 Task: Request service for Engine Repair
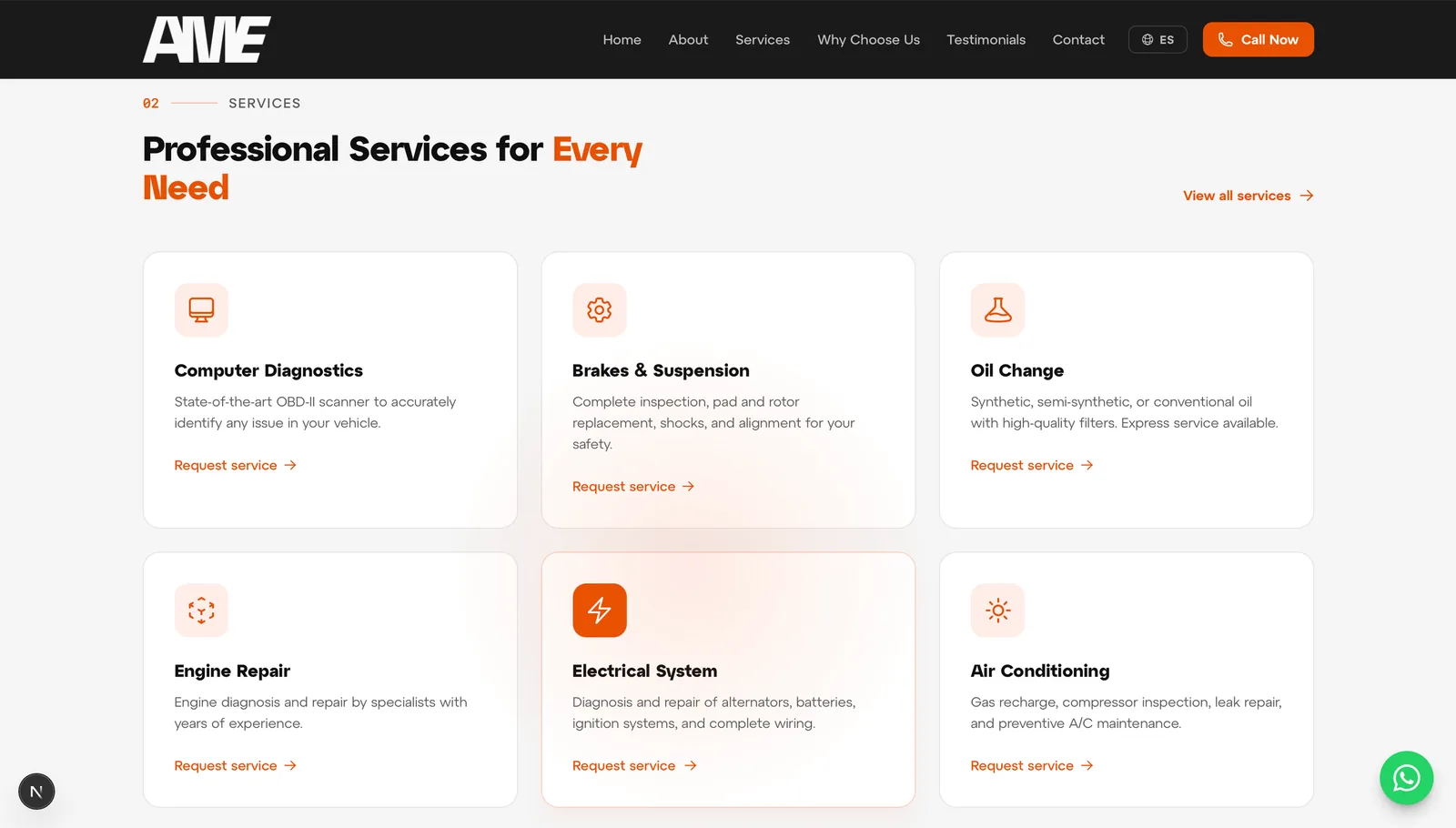pyautogui.click(x=236, y=766)
